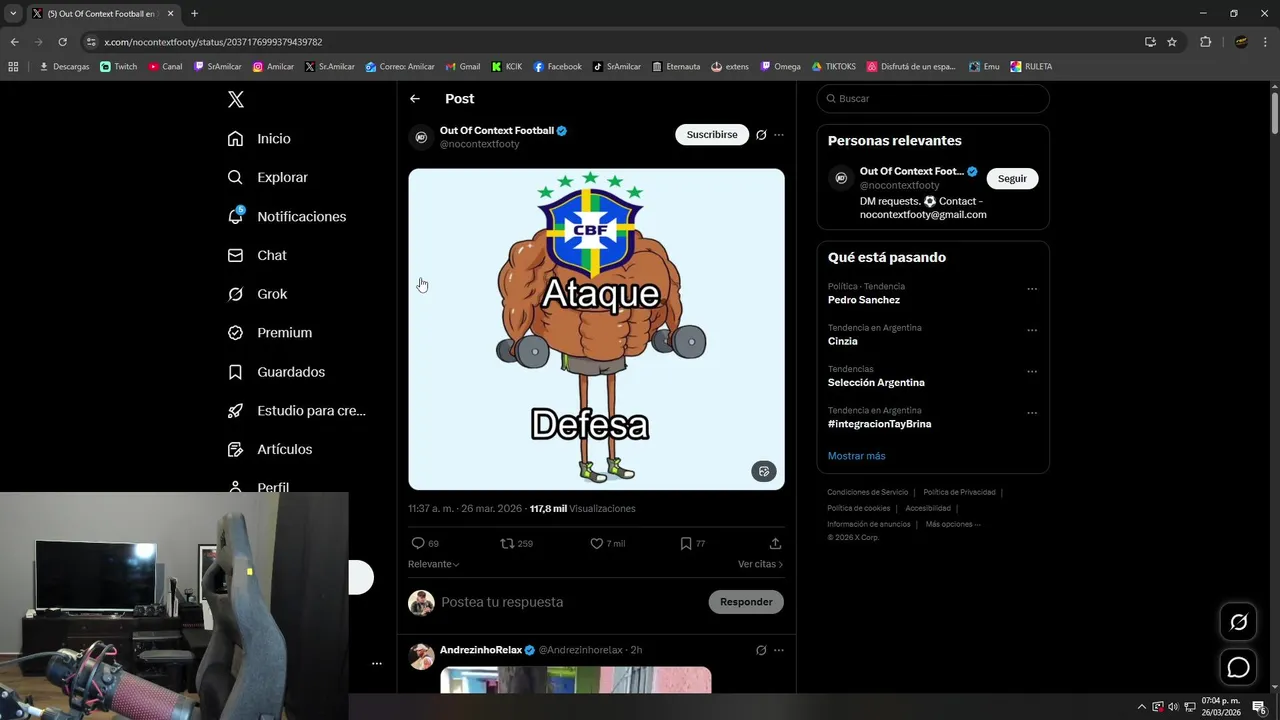Open Chat in the sidebar
Screen dimensions: 1280x720
coord(256,255)
